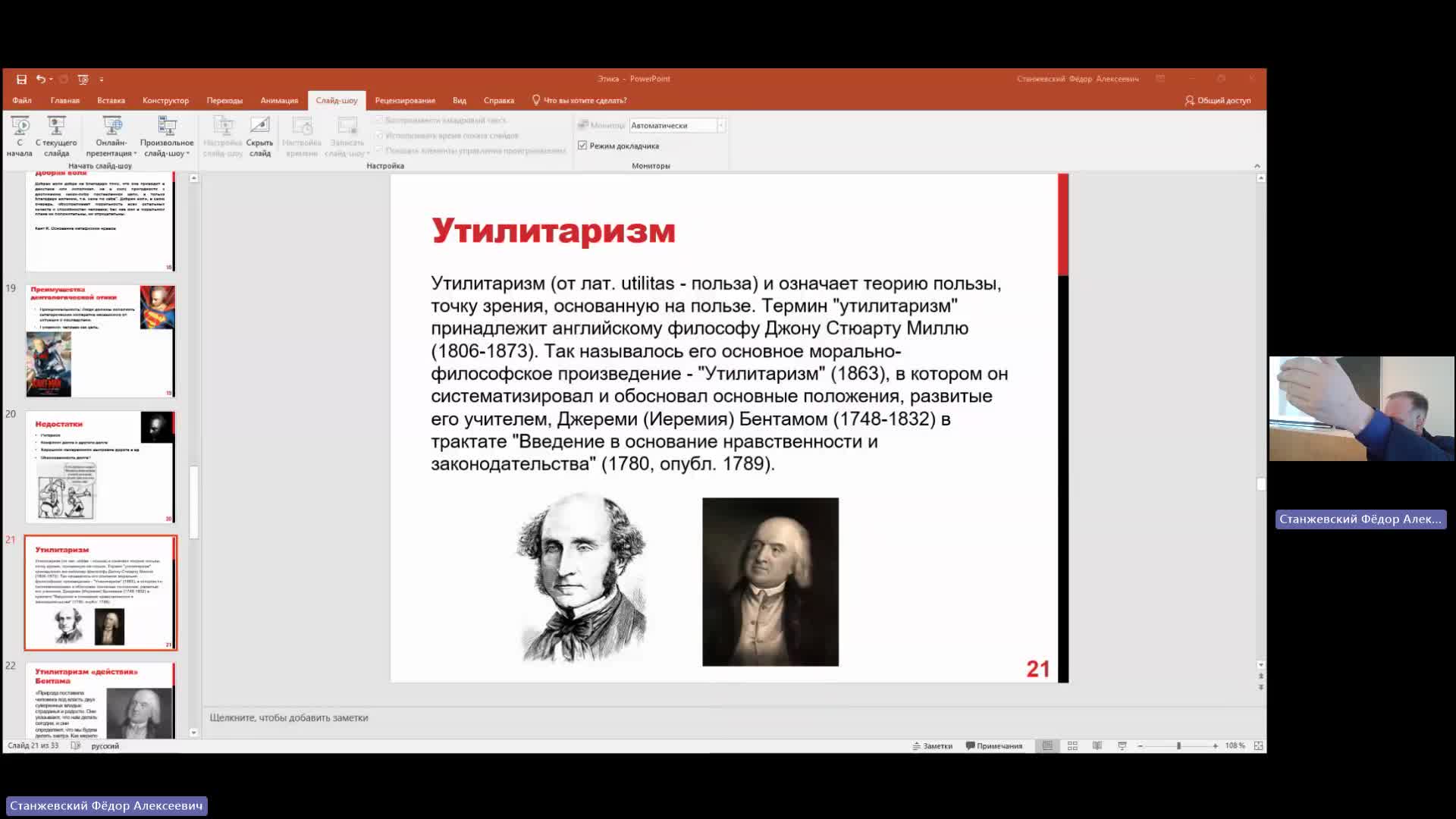Toggle the 'Показать элементы управления проигрывателем' checkbox
1456x819 pixels.
coord(470,151)
